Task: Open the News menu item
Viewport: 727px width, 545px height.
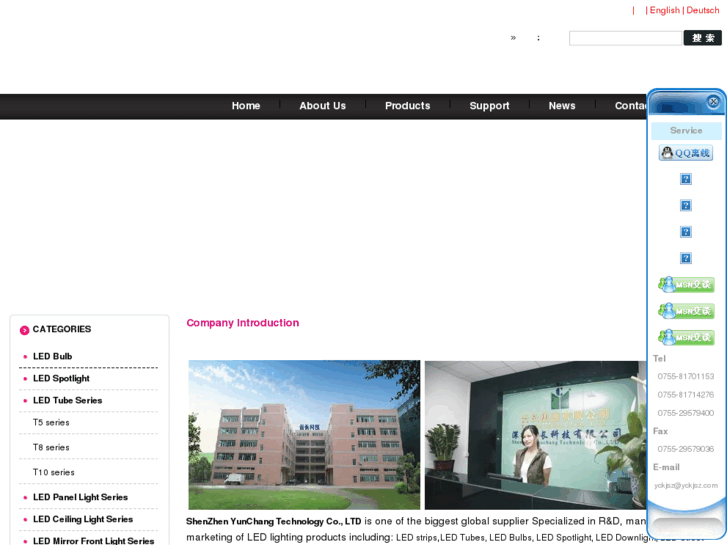Action: point(561,106)
